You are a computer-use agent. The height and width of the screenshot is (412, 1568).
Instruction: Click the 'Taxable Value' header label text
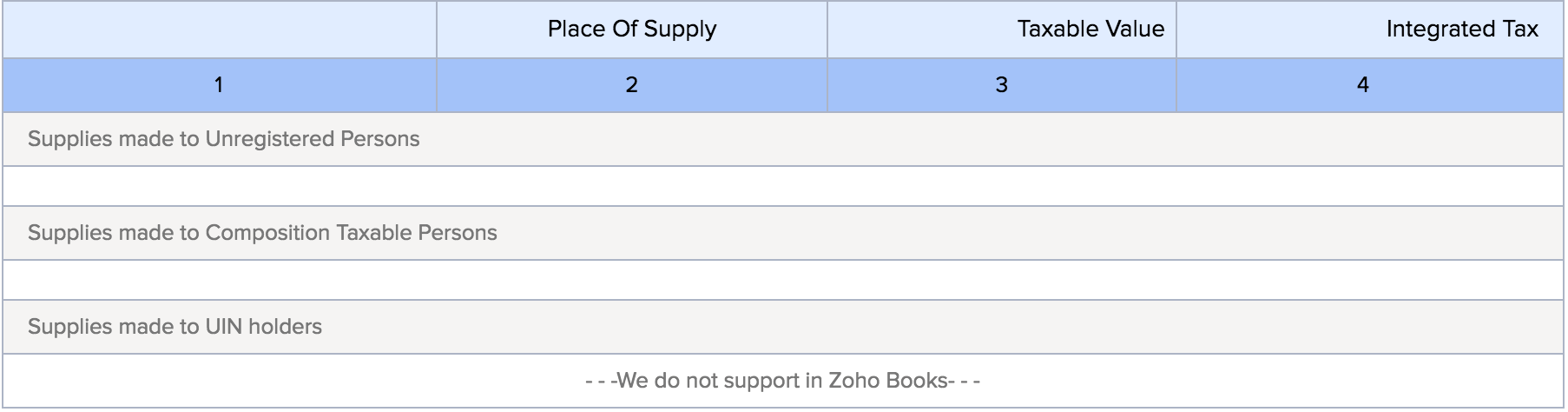(x=1090, y=30)
